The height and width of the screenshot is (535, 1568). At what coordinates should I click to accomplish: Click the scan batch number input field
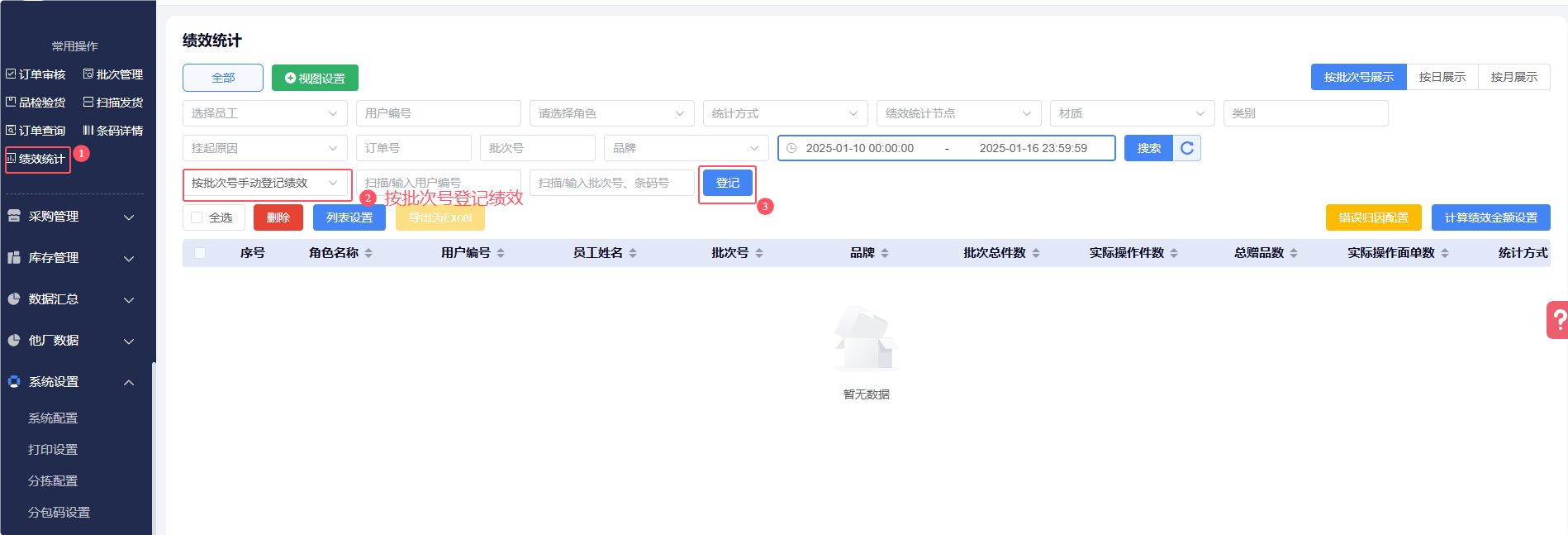point(611,183)
